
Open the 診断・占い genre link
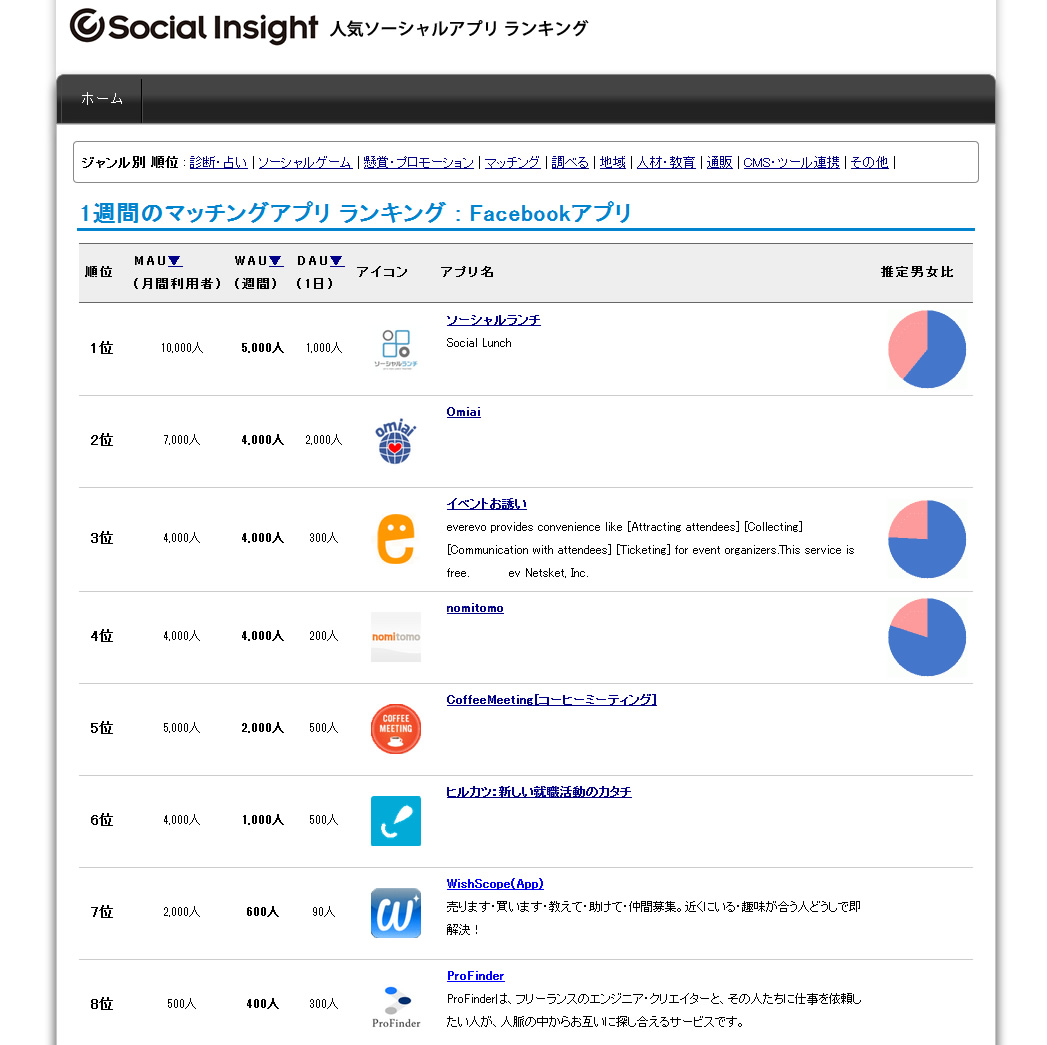tap(218, 162)
